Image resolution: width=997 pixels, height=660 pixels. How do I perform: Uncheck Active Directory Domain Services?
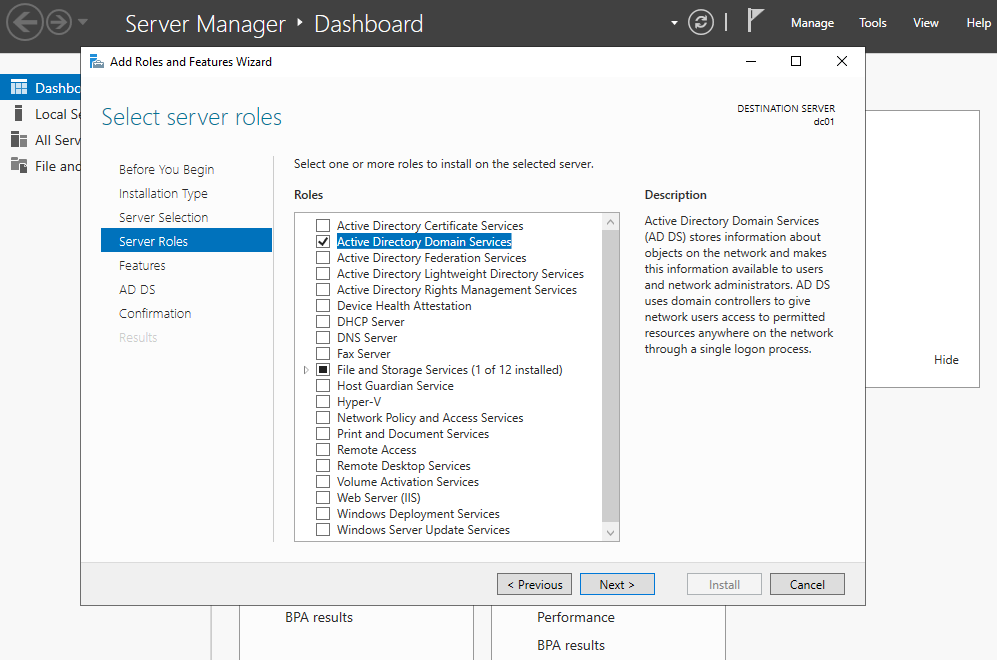tap(323, 242)
